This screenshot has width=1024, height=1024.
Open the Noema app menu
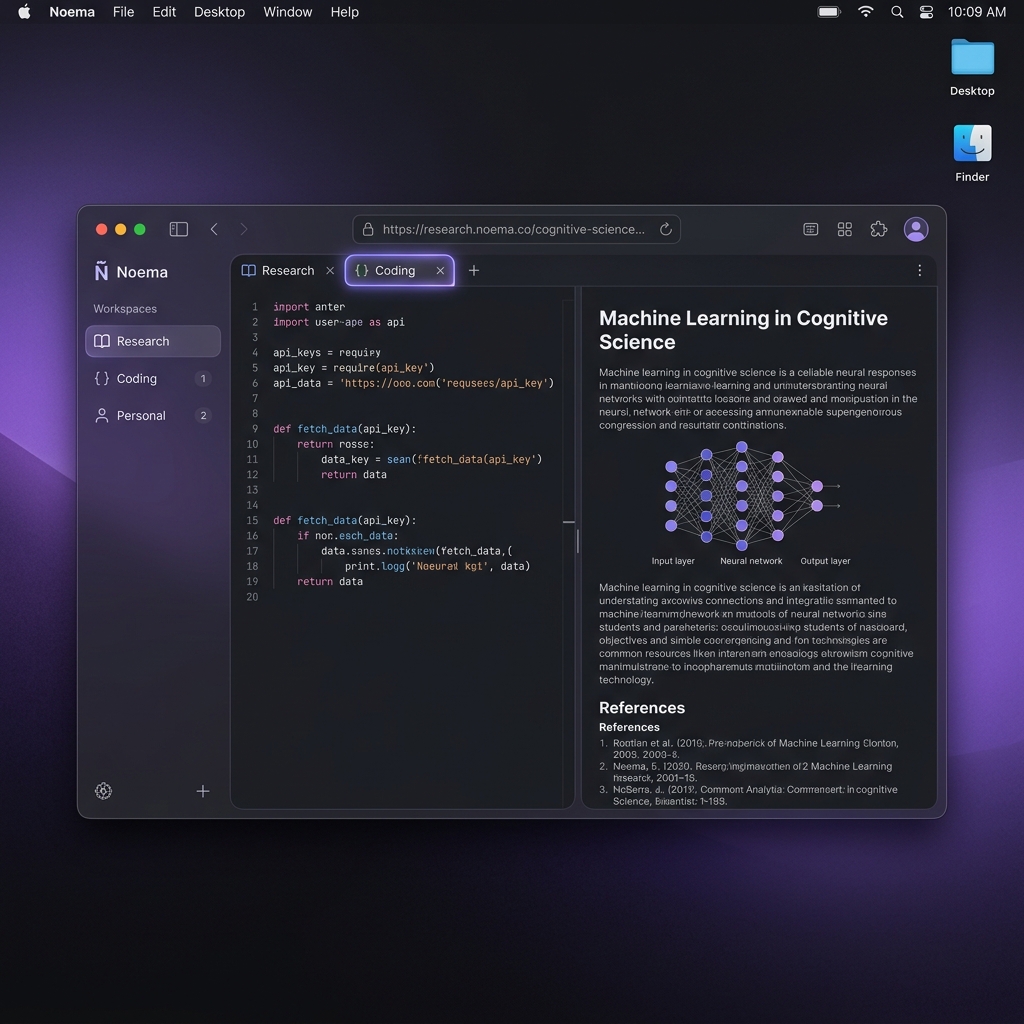point(72,12)
